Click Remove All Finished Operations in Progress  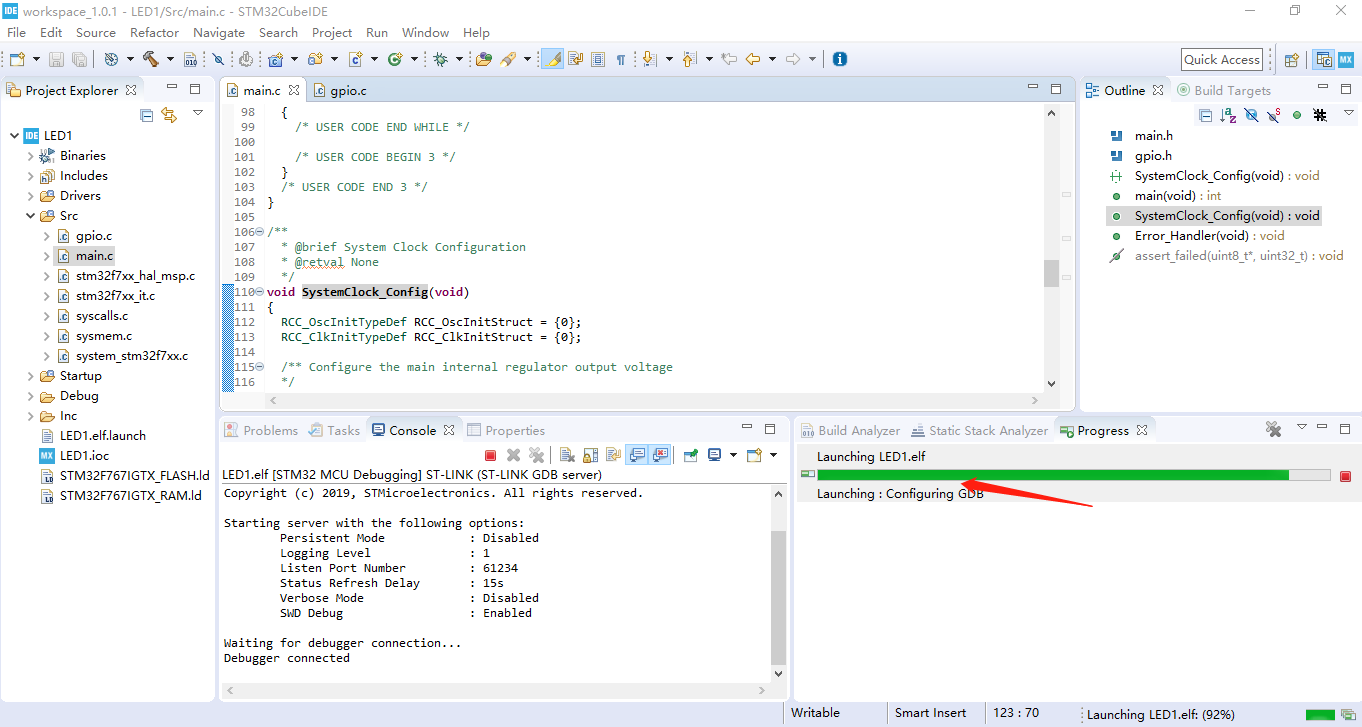click(1273, 429)
